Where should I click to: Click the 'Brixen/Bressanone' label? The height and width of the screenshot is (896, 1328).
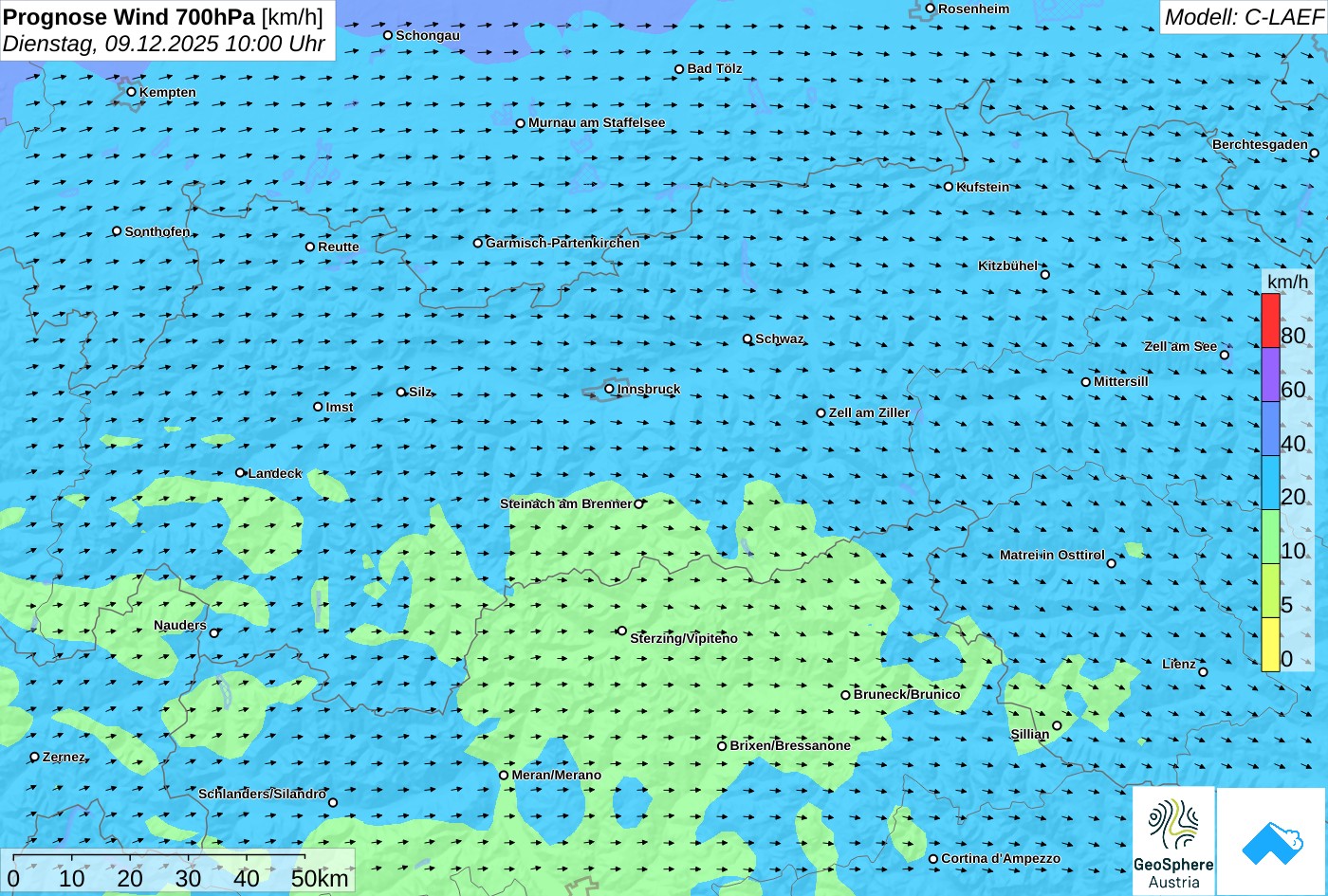coord(790,745)
